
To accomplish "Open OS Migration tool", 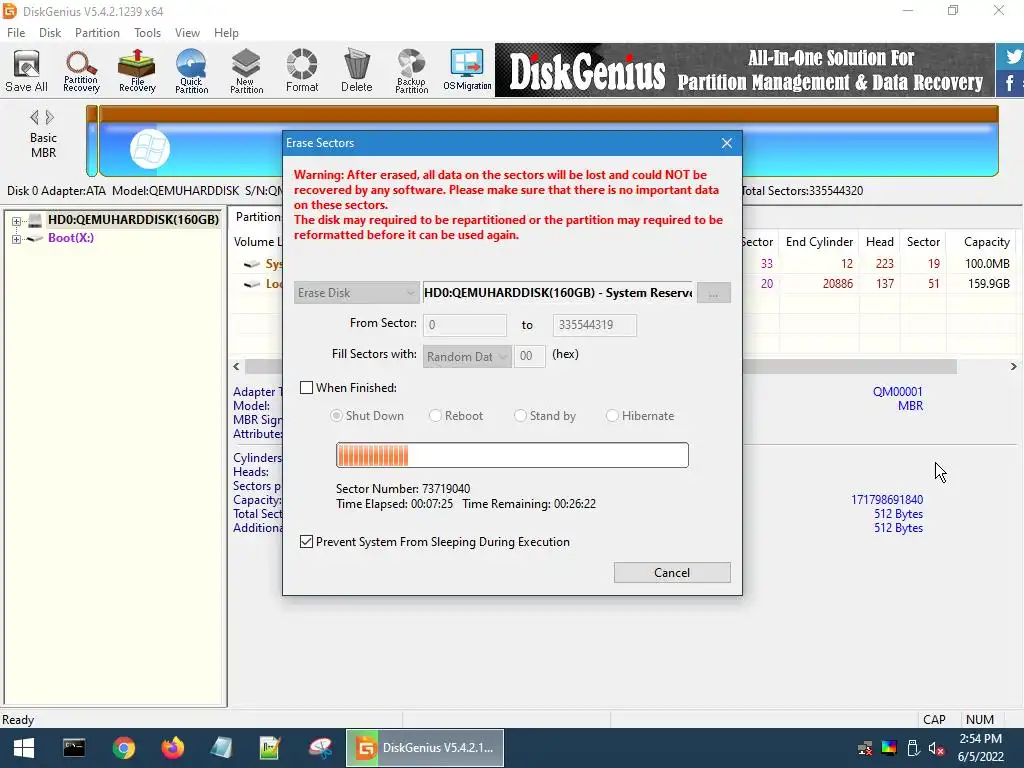I will point(467,71).
